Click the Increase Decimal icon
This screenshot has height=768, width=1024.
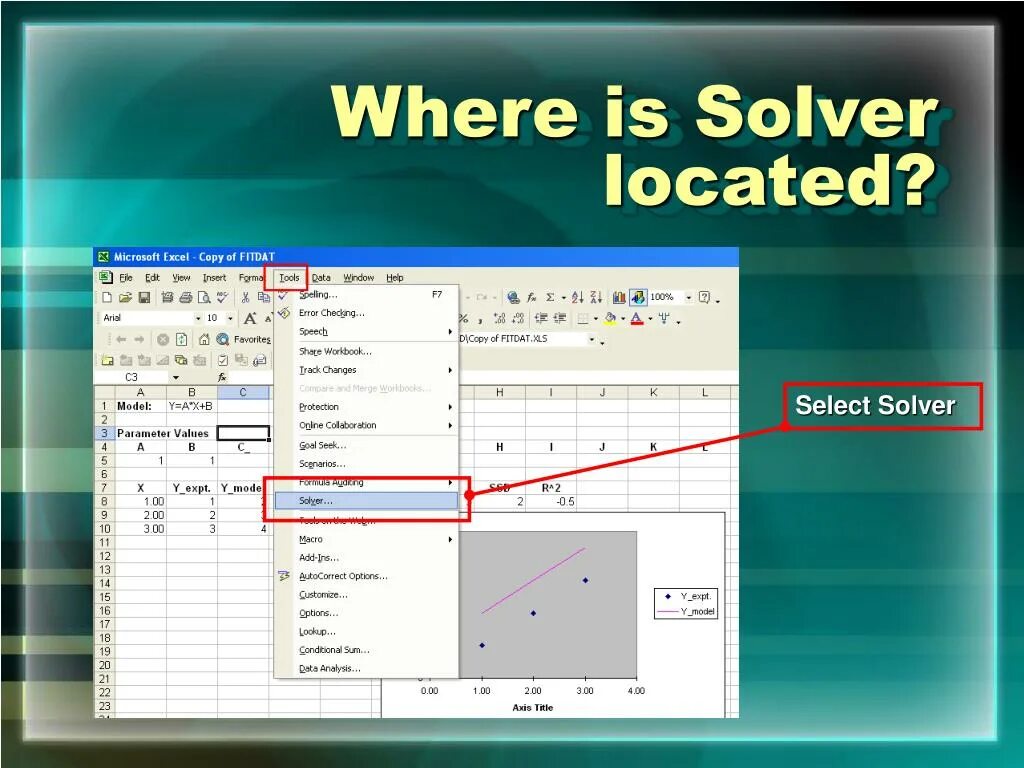pos(500,319)
